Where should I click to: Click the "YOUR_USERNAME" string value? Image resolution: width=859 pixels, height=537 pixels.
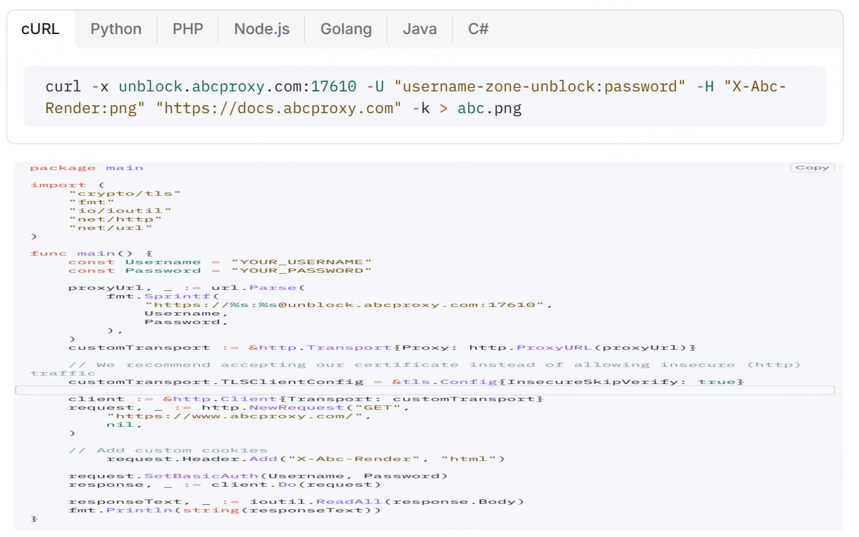point(301,262)
